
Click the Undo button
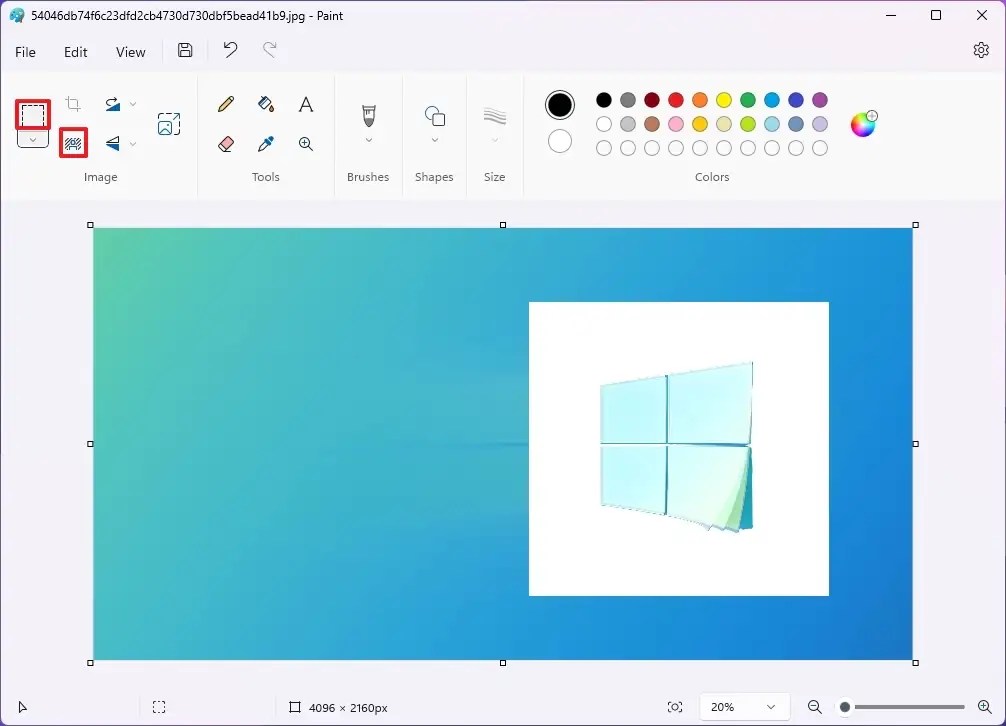click(229, 49)
